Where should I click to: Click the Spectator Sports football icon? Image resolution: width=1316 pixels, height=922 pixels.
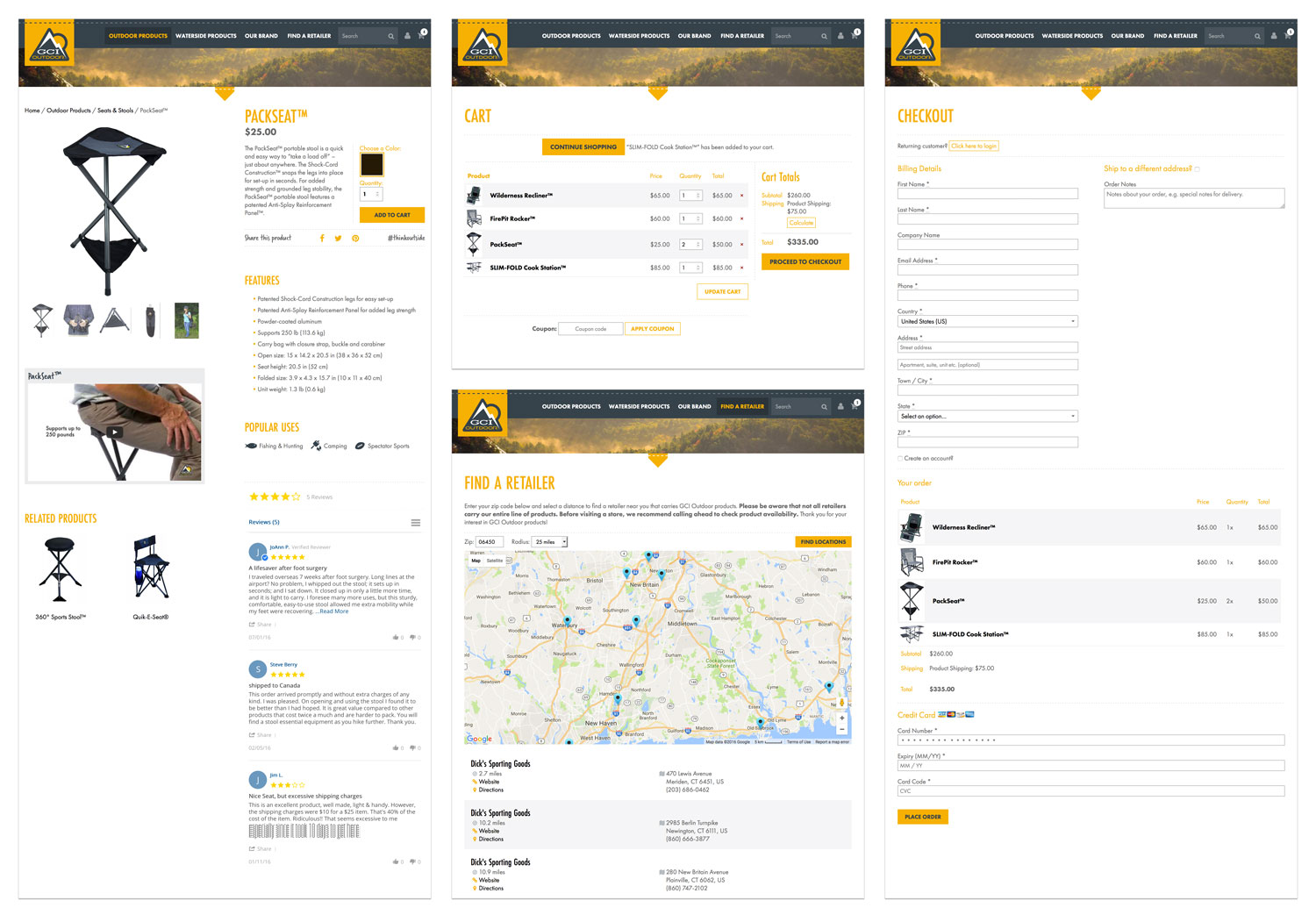360,446
